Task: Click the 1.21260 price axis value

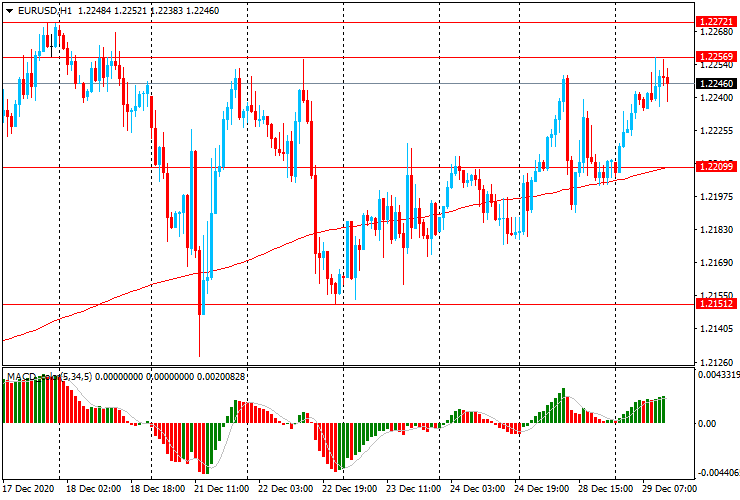Action: click(715, 362)
